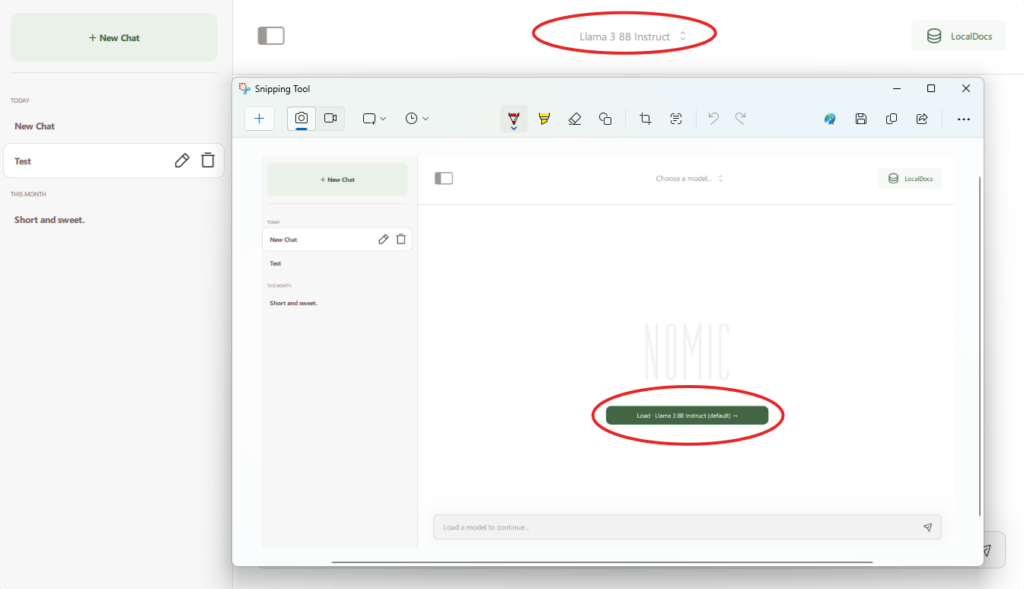Select the eraser tool
The width and height of the screenshot is (1024, 589).
[x=574, y=119]
